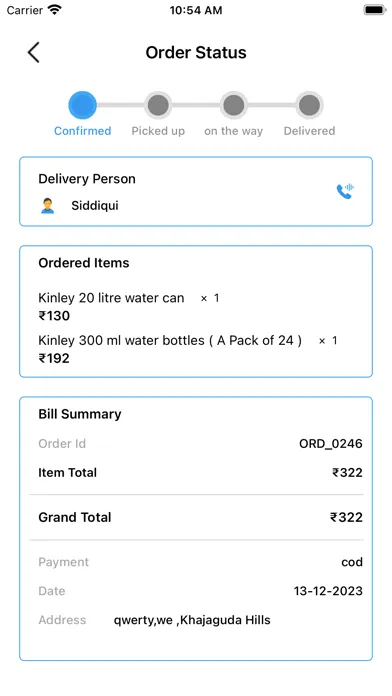Select the Confirmed label under progress tracker
This screenshot has height=696, width=392.
[83, 131]
